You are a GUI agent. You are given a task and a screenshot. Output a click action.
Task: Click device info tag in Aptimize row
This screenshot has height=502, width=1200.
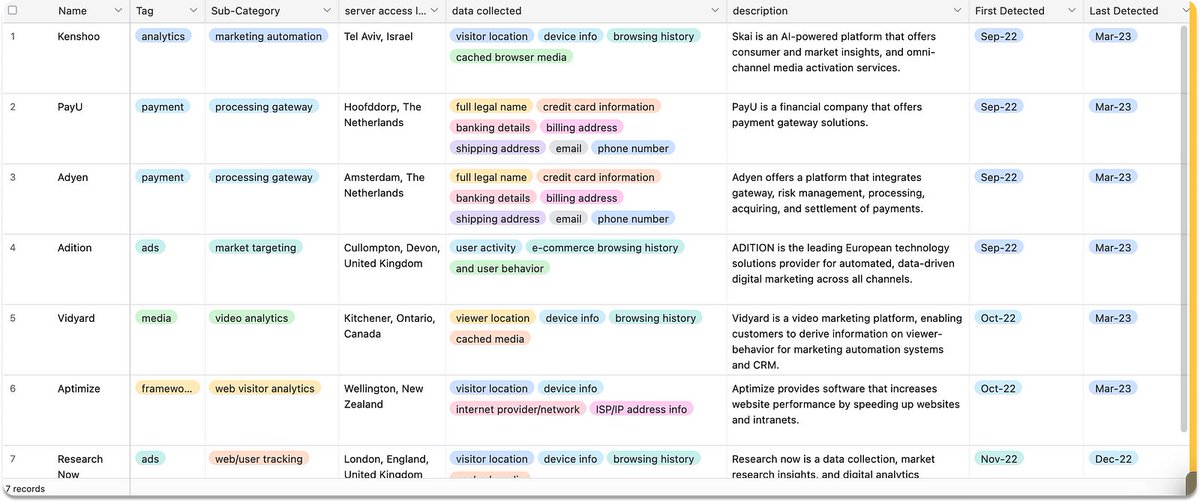571,389
